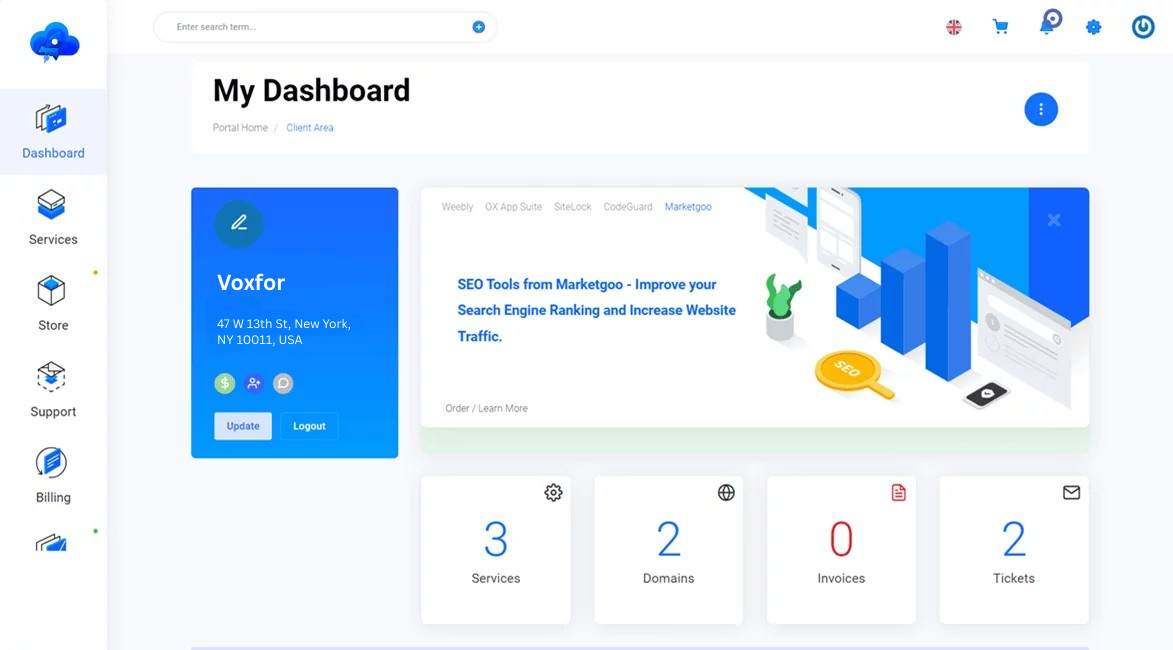Switch to the Weebly promo tab
This screenshot has height=650, width=1173.
457,206
